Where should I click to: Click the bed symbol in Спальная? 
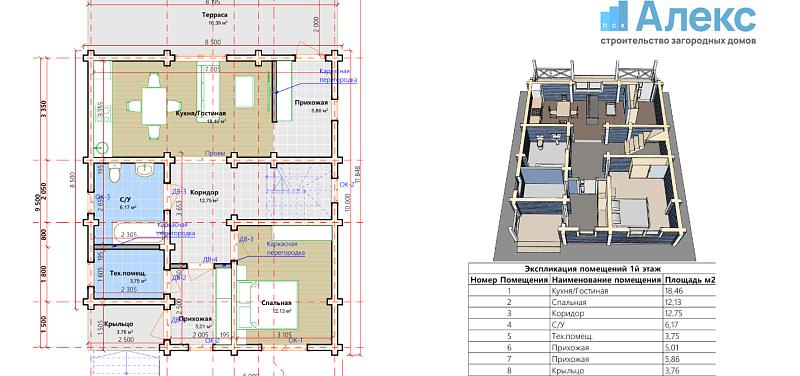[x=268, y=305]
